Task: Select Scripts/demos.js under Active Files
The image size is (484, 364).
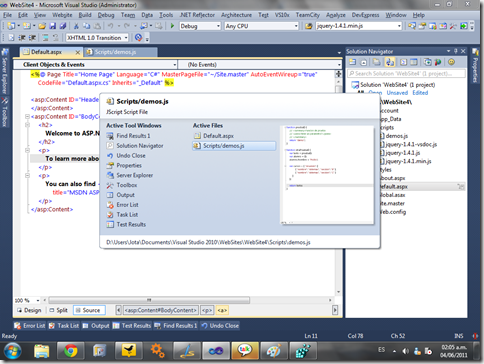Action: (234, 146)
